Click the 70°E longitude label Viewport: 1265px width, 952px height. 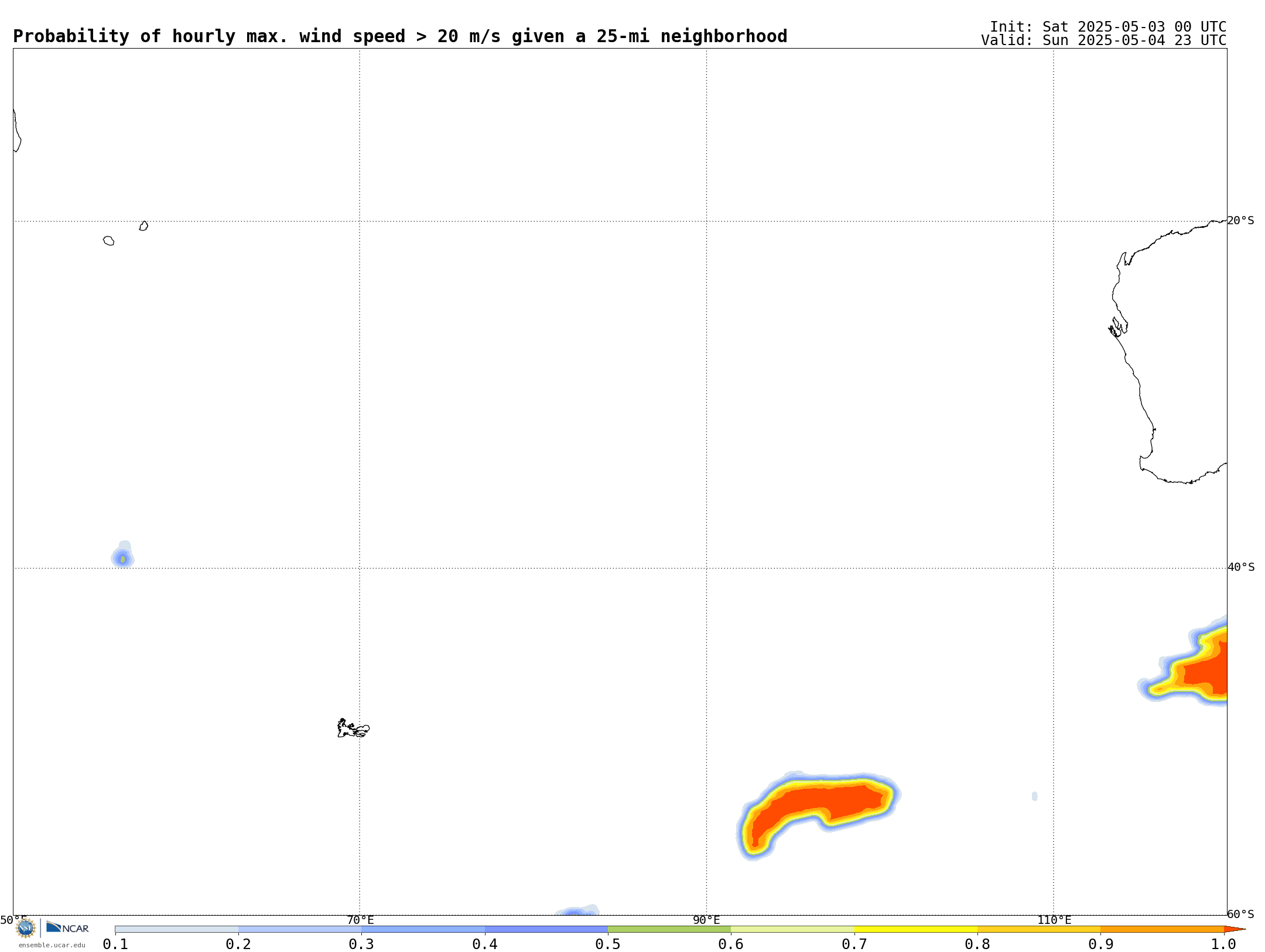(360, 920)
